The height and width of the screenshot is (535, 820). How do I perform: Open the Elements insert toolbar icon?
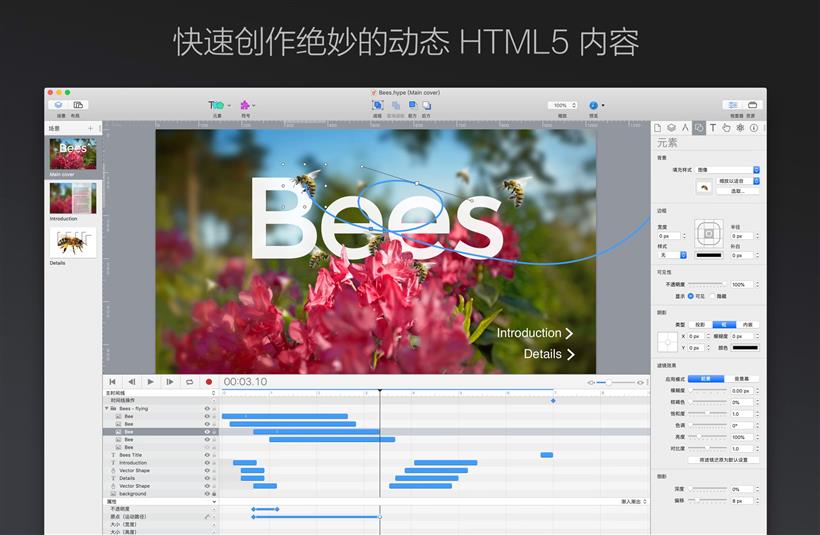[x=216, y=105]
